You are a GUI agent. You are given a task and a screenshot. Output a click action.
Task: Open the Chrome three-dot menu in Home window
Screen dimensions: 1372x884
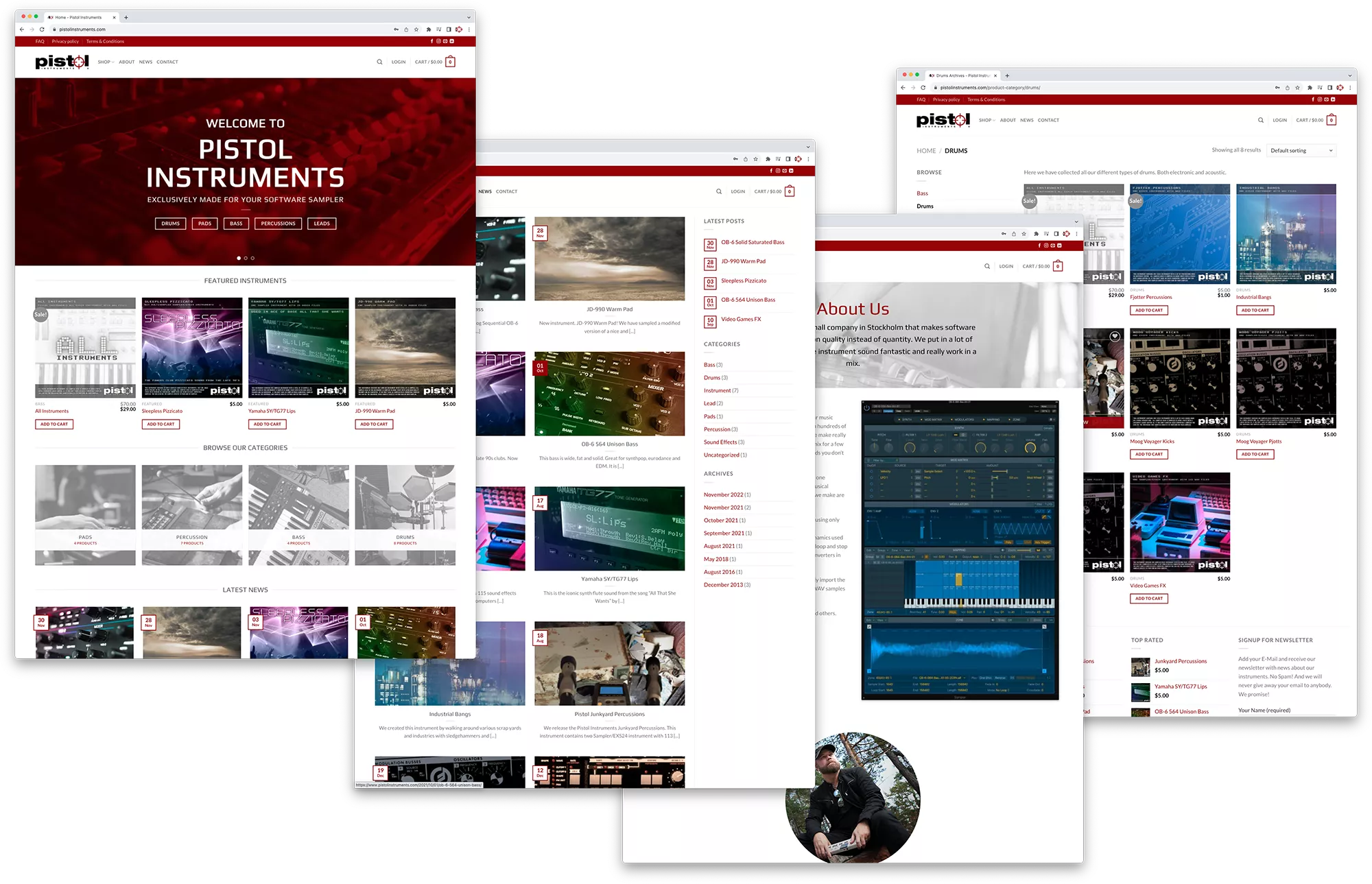(469, 29)
